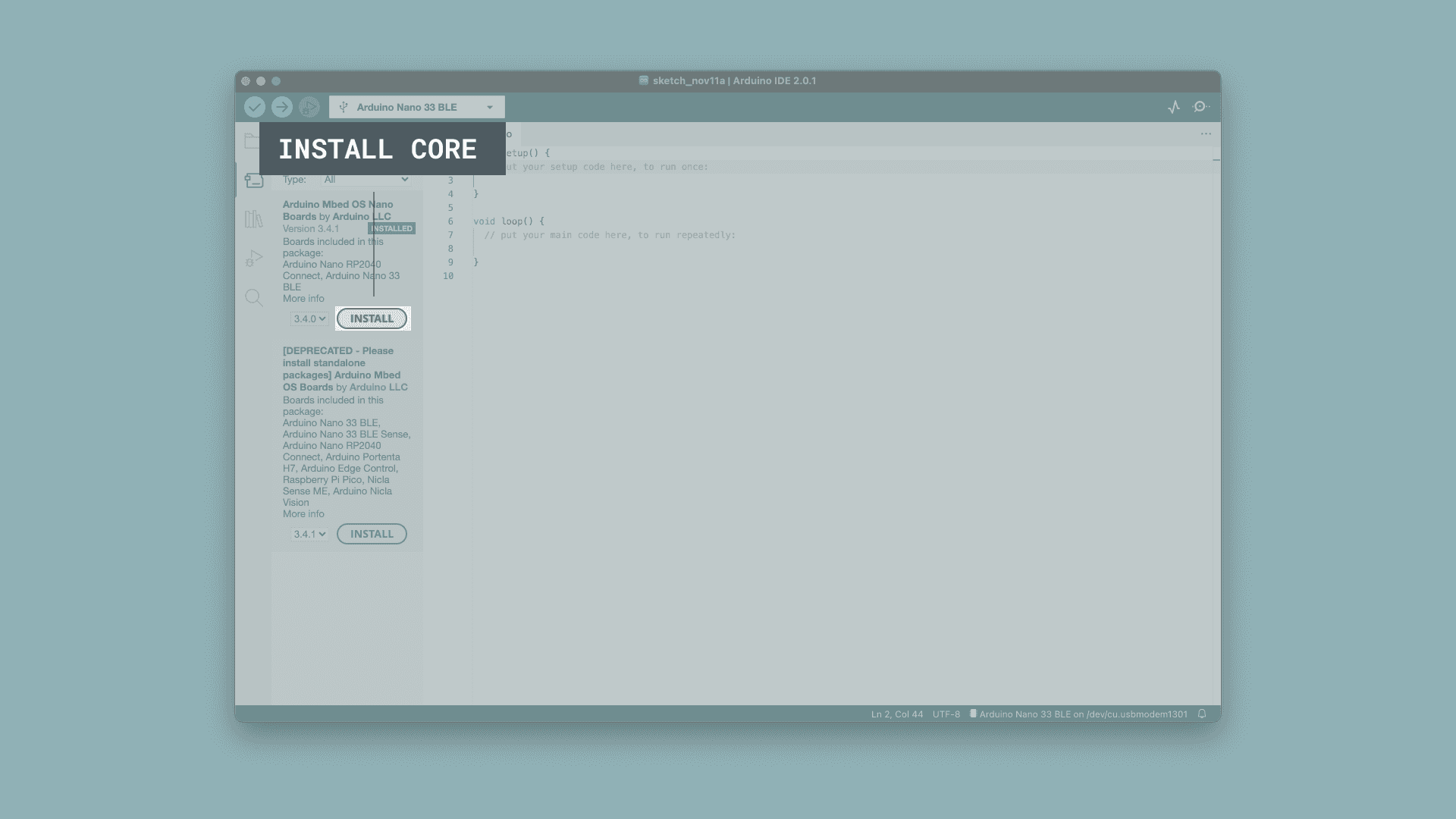Screen dimensions: 1456x819
Task: Open the Library Manager sidebar icon
Action: point(254,220)
